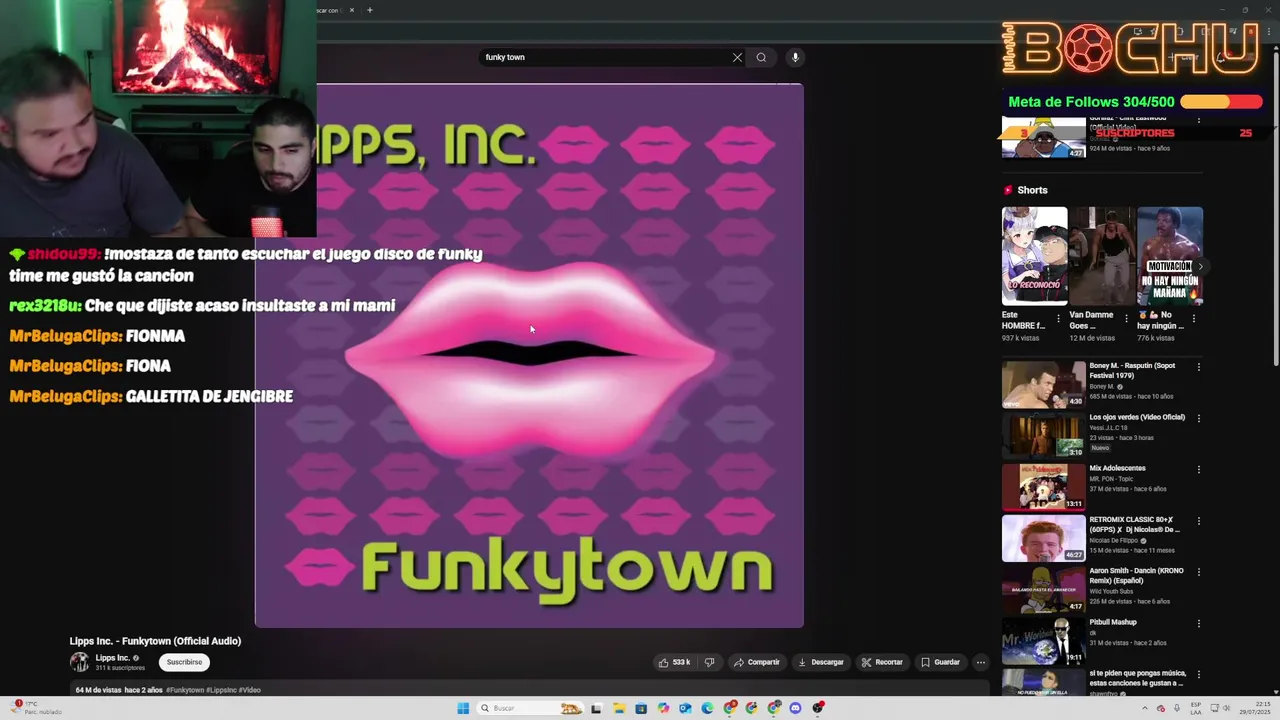Click the Suscribirse button
This screenshot has width=1280, height=720.
point(184,662)
